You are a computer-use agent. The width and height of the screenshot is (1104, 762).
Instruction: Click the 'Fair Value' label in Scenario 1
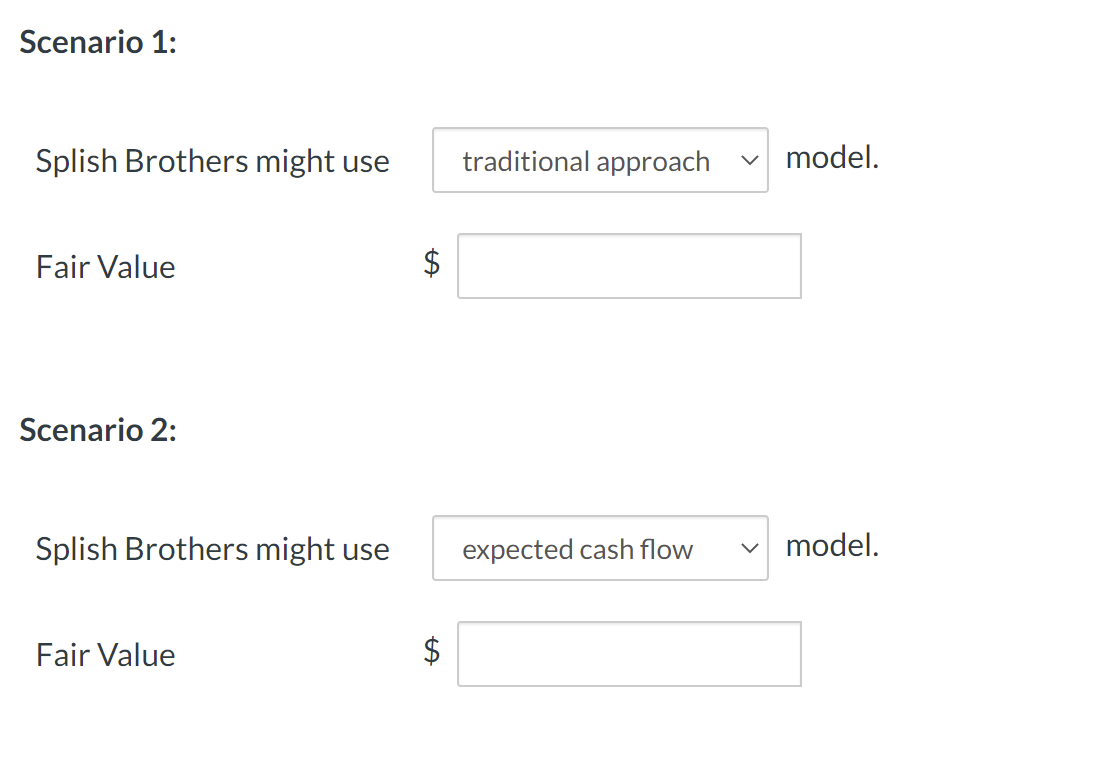[x=105, y=267]
